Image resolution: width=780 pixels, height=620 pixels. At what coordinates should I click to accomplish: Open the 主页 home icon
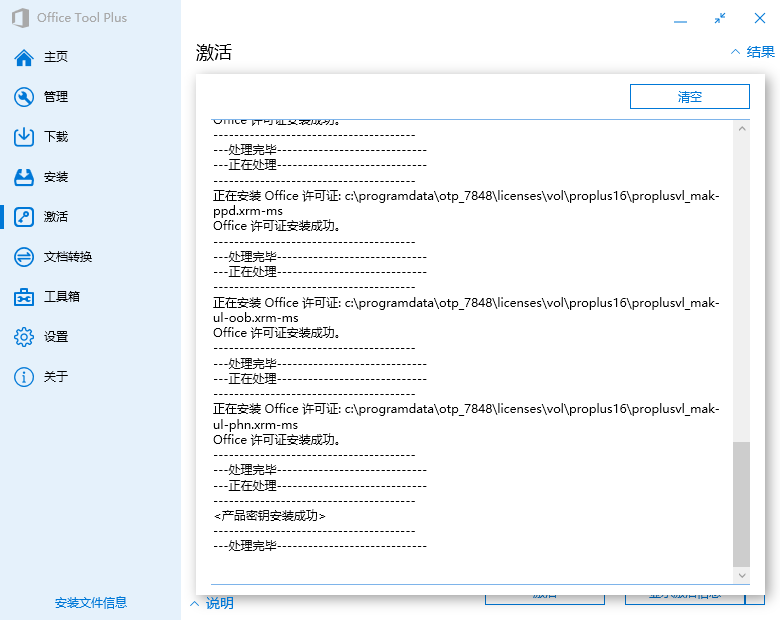pos(24,57)
